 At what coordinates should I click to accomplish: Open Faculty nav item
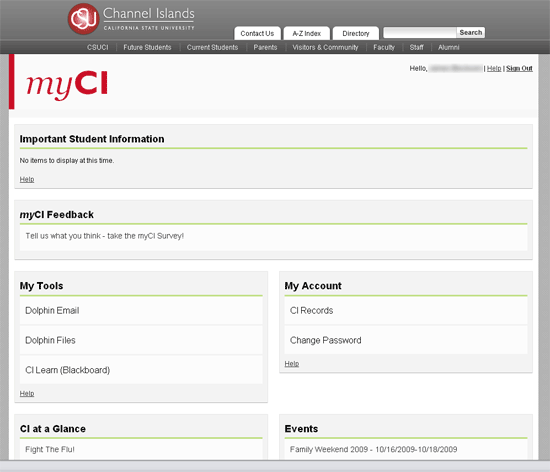(x=384, y=47)
